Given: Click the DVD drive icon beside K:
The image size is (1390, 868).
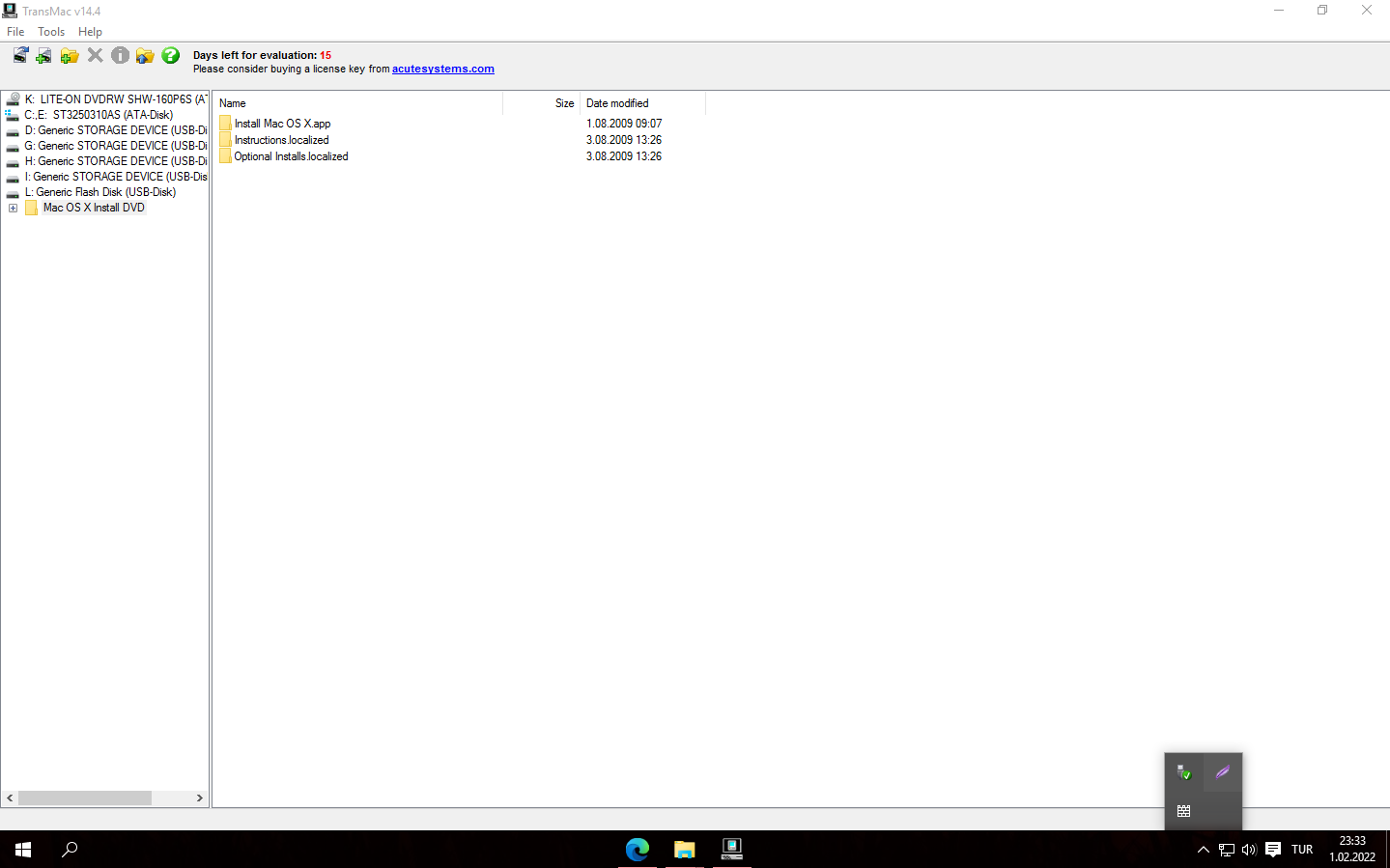Looking at the screenshot, I should [x=13, y=99].
